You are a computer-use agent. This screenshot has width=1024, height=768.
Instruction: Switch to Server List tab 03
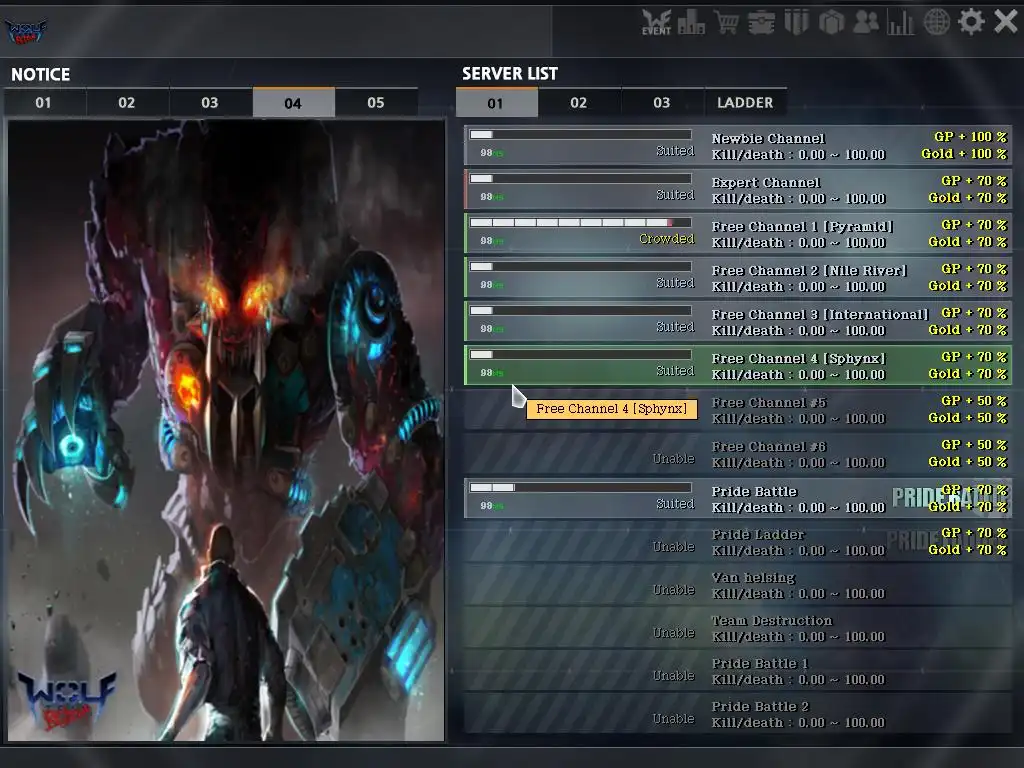(662, 103)
